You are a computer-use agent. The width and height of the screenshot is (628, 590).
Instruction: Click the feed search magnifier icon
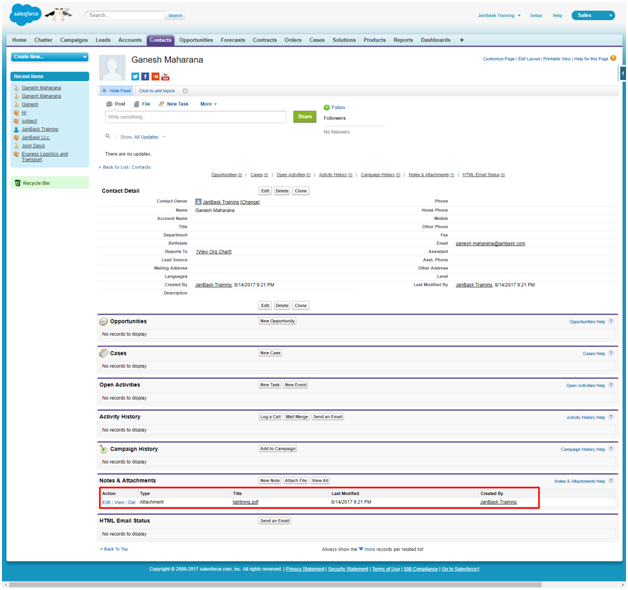(107, 136)
